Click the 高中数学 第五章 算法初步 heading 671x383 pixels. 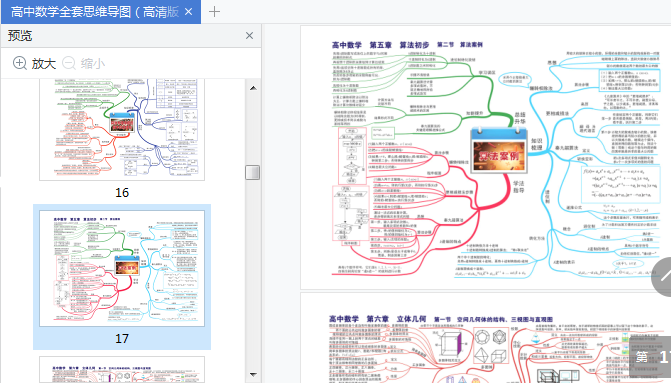[380, 45]
